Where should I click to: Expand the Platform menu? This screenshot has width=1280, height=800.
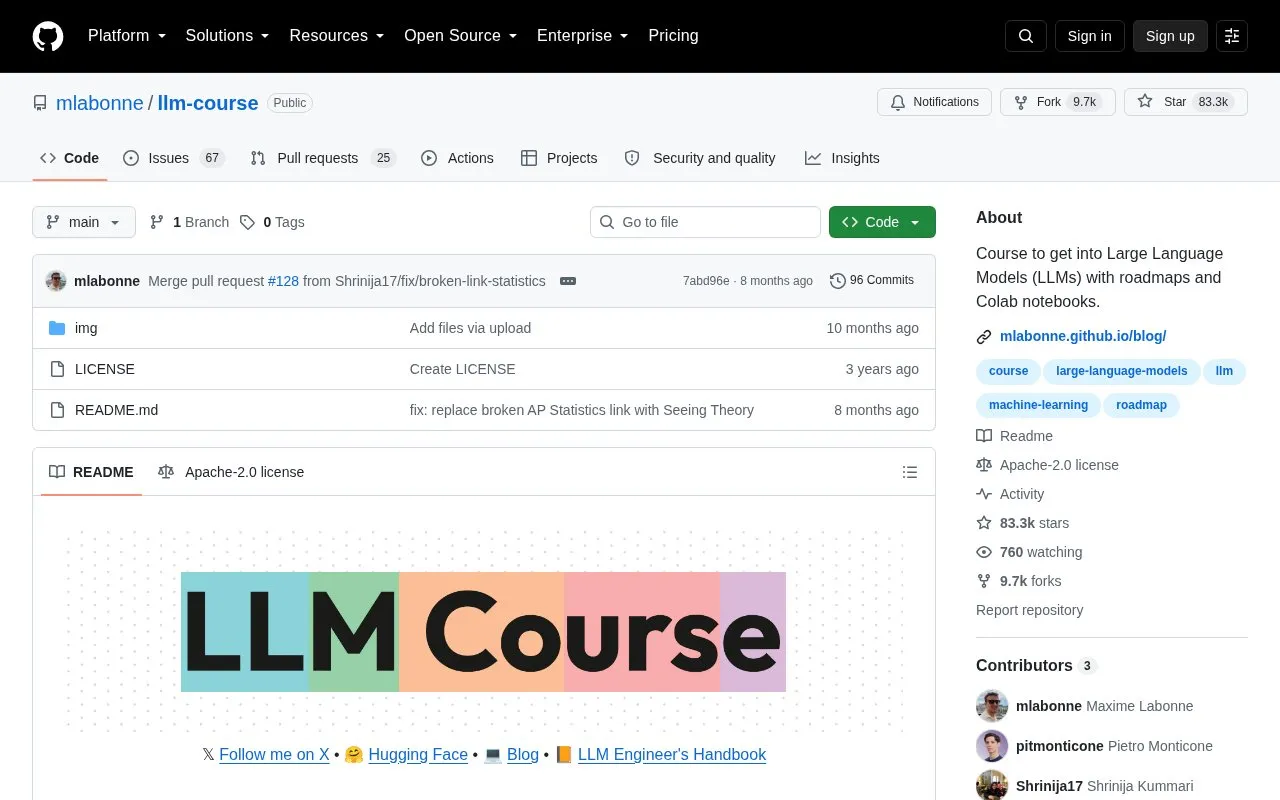127,36
